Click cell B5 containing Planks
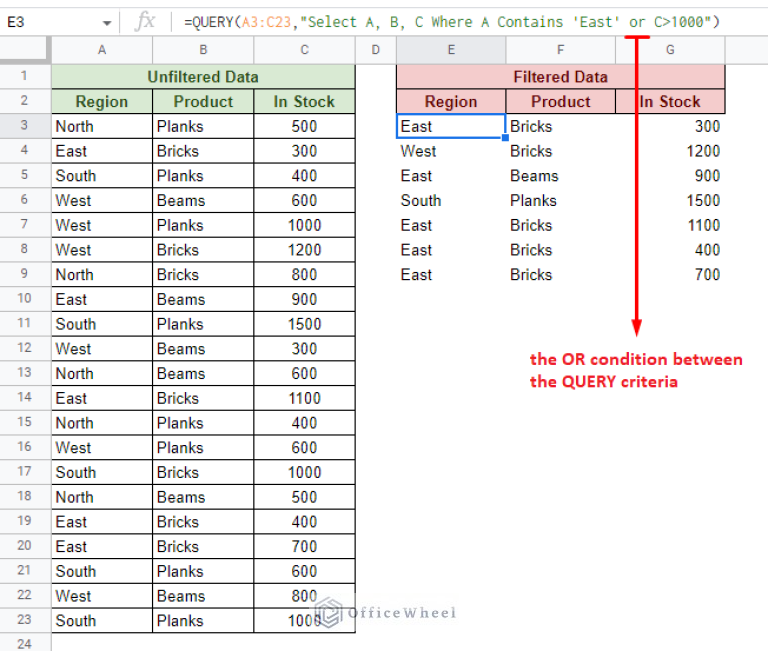This screenshot has height=651, width=768. pos(203,175)
